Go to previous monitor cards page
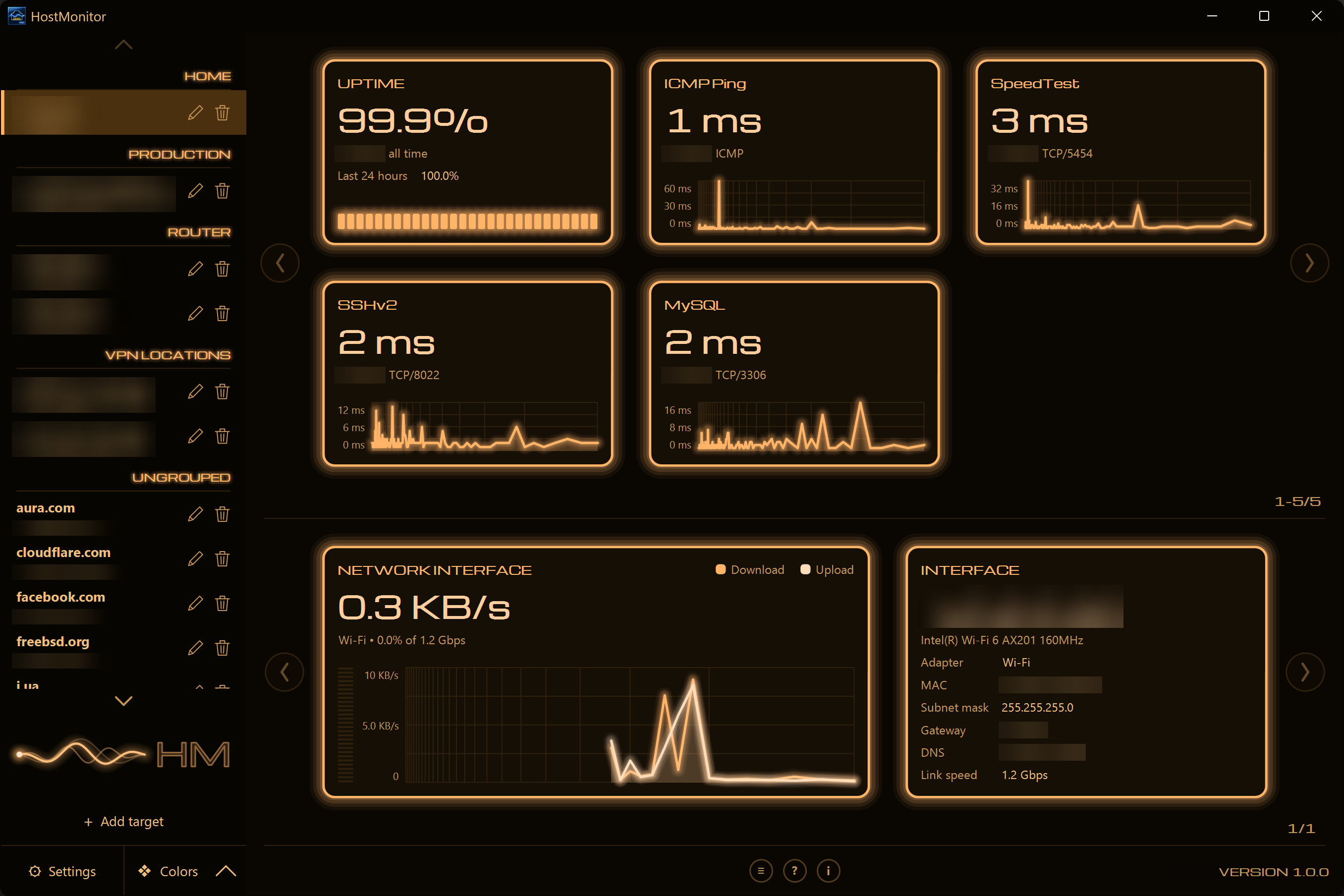This screenshot has height=896, width=1344. click(x=280, y=263)
